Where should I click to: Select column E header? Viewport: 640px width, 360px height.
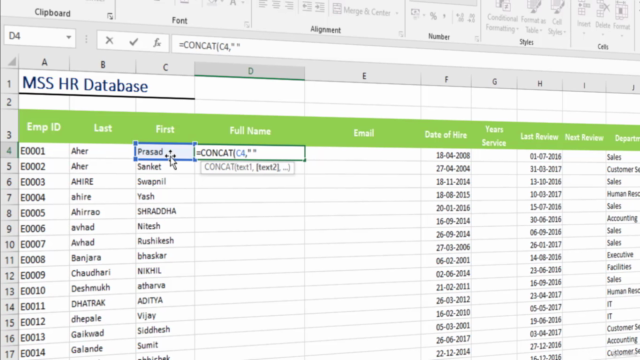click(x=363, y=76)
